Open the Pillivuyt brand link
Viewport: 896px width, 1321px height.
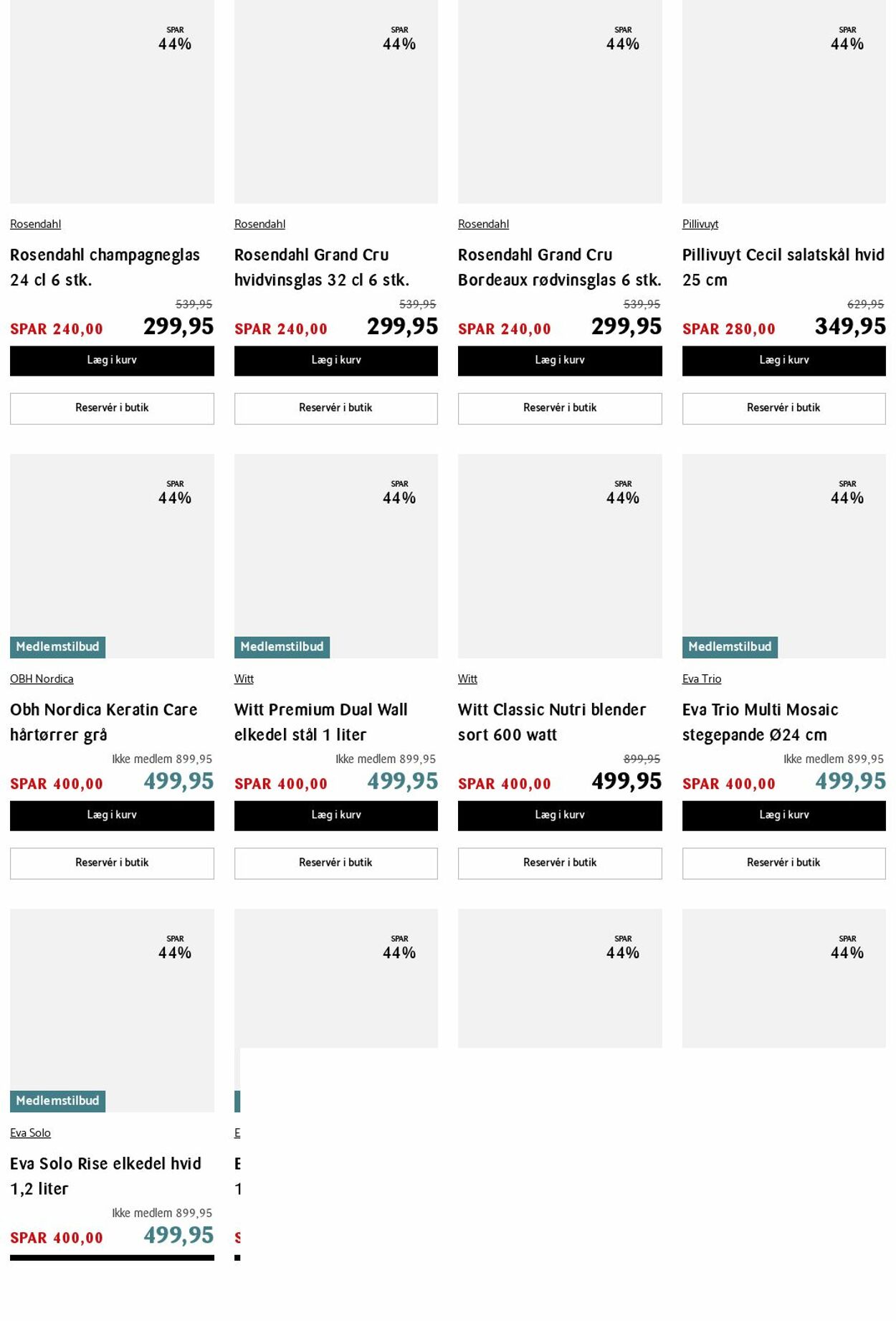700,224
